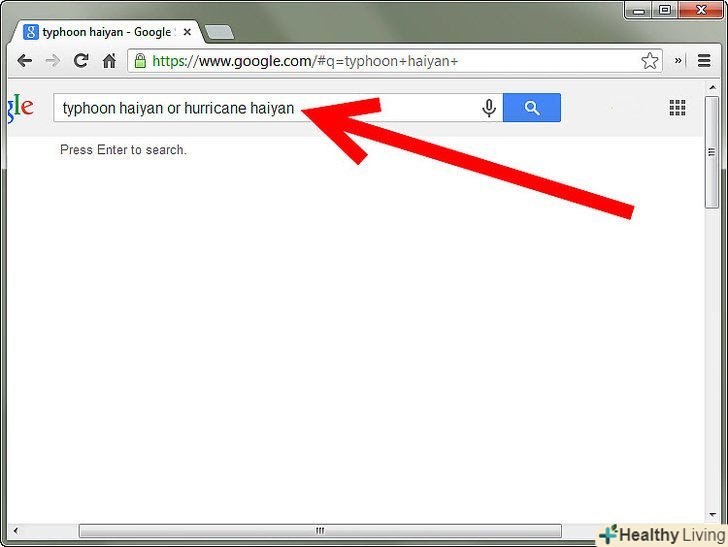Click the Google logo
Image resolution: width=728 pixels, height=547 pixels.
pyautogui.click(x=20, y=109)
